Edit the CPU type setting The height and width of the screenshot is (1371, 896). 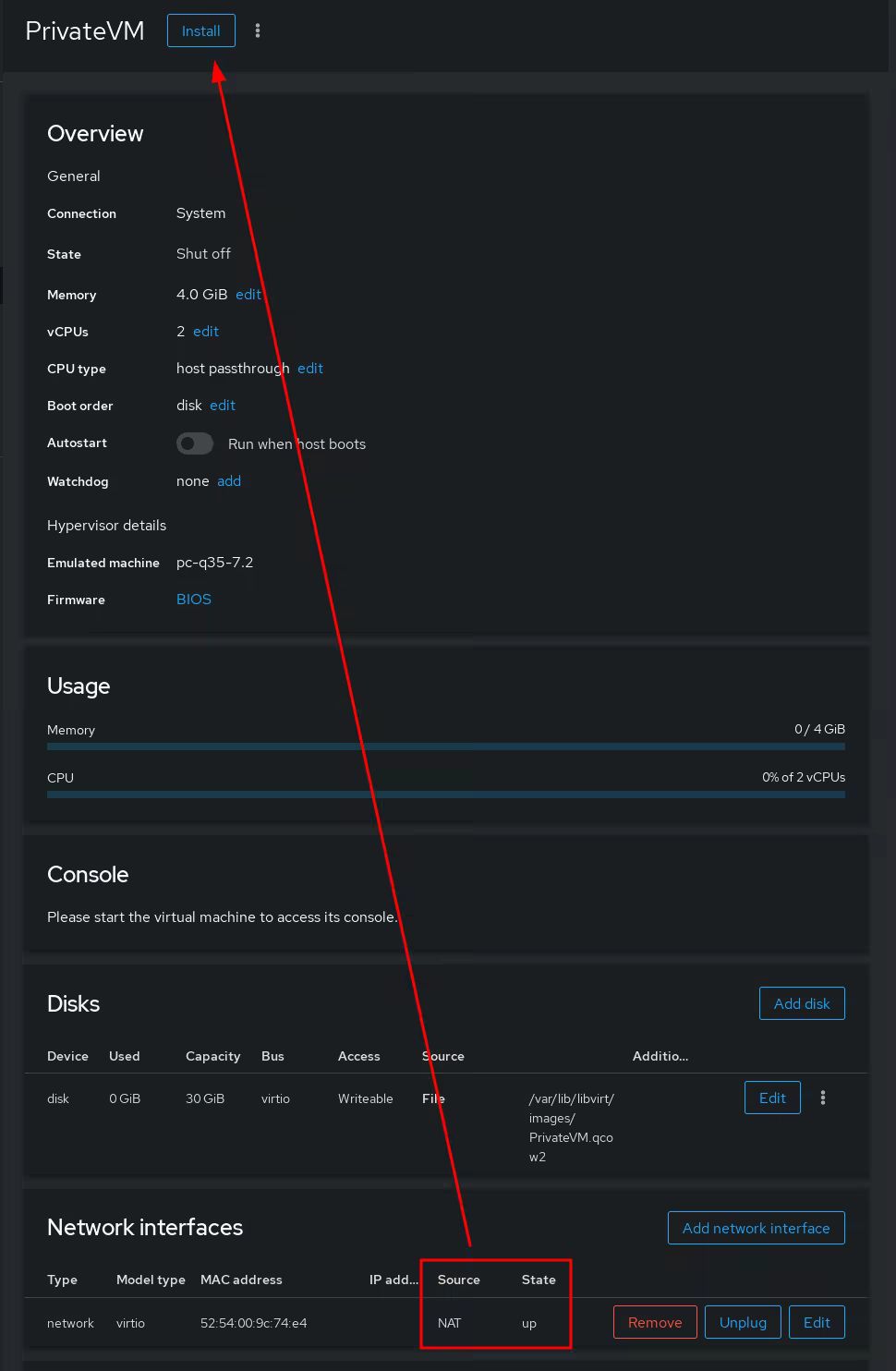(x=310, y=368)
